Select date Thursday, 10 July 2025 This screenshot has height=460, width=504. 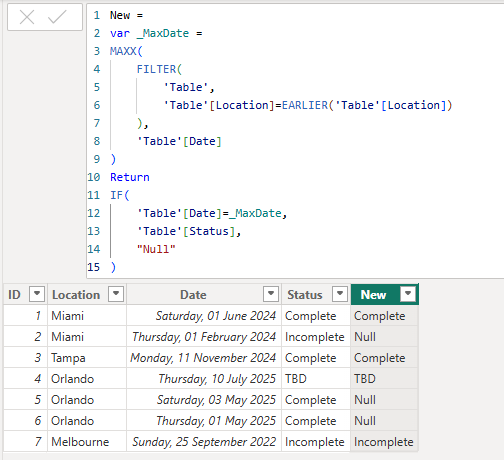coord(204,379)
